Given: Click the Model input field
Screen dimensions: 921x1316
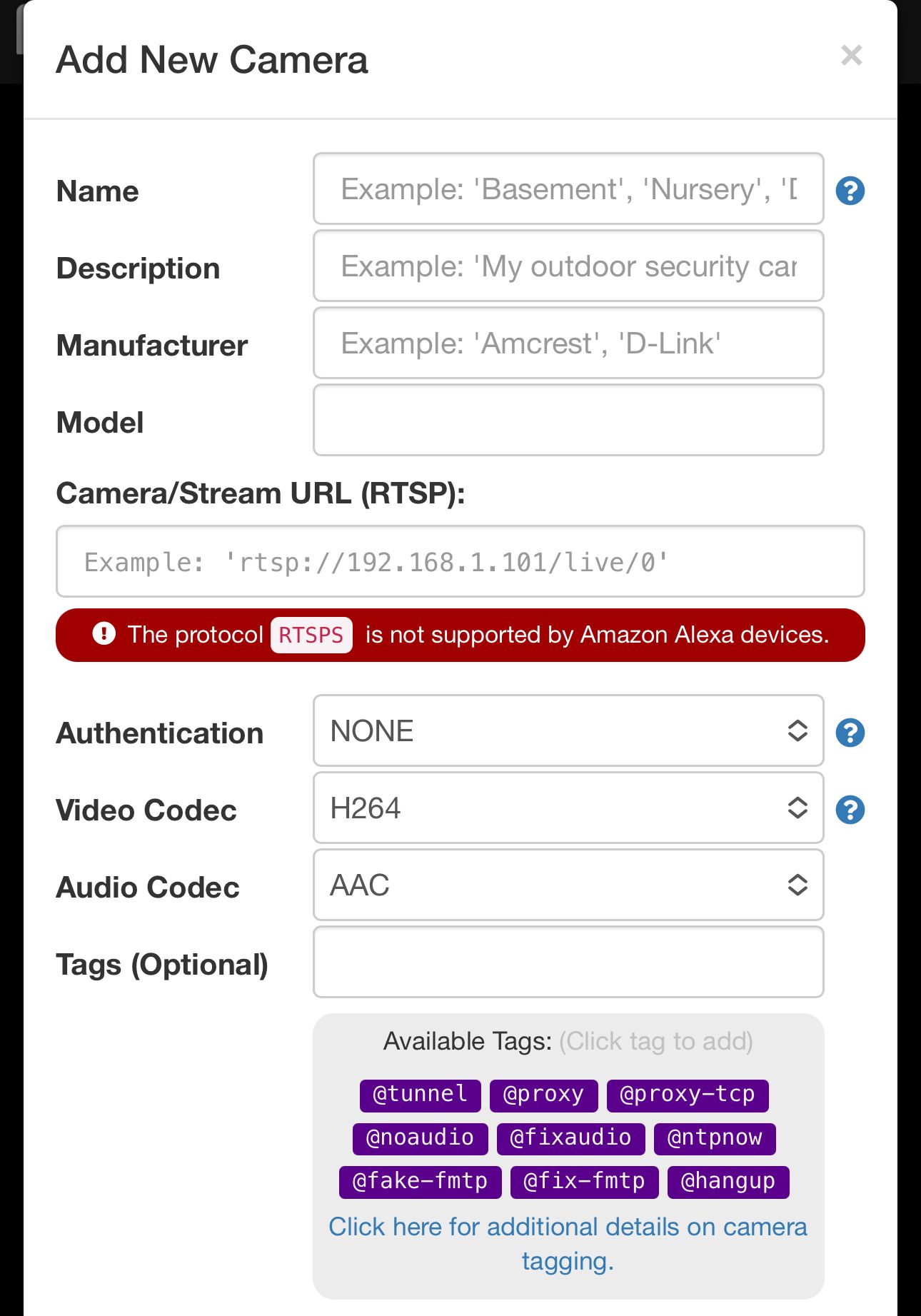Looking at the screenshot, I should pyautogui.click(x=568, y=421).
